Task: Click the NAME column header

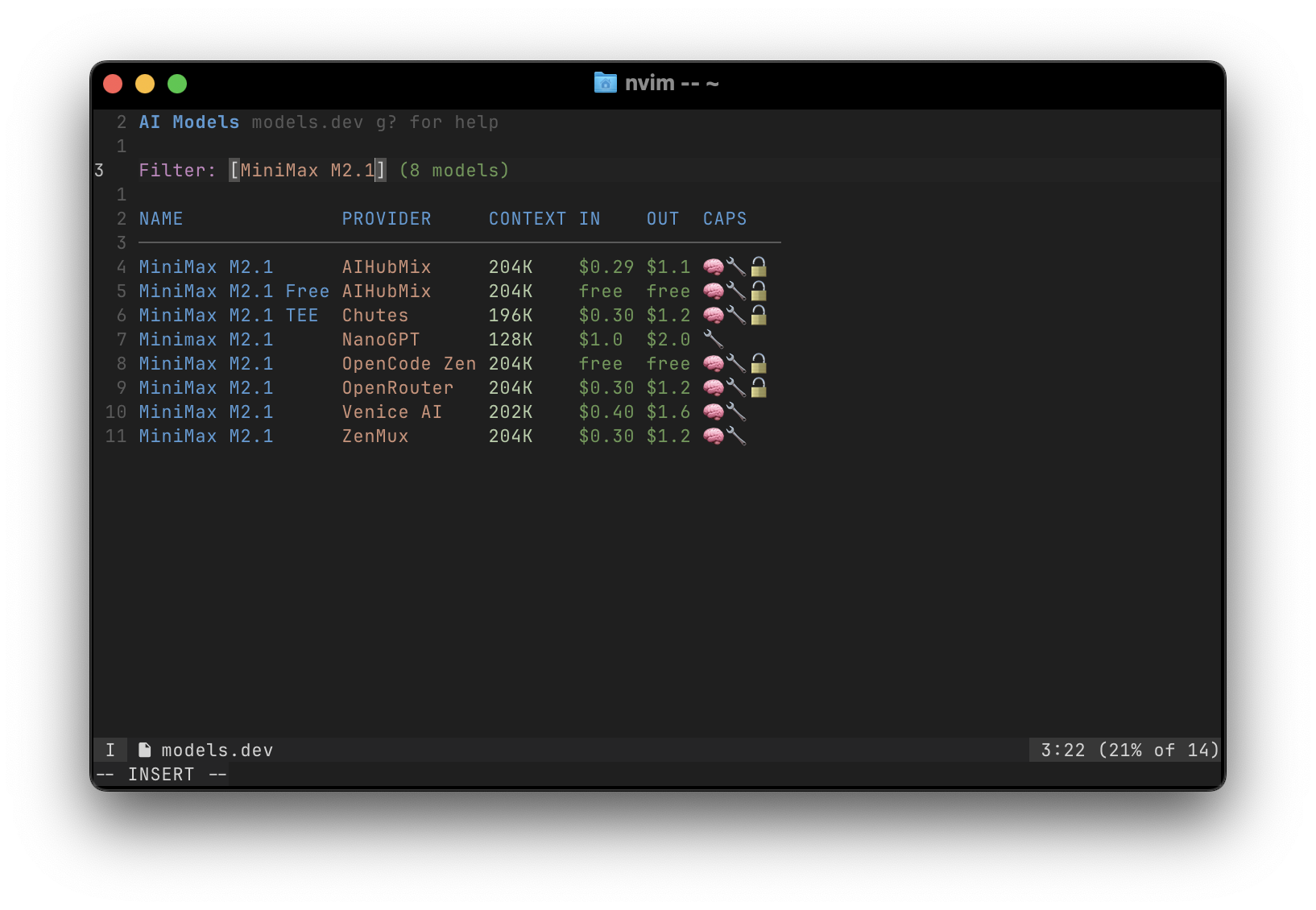Action: tap(161, 218)
